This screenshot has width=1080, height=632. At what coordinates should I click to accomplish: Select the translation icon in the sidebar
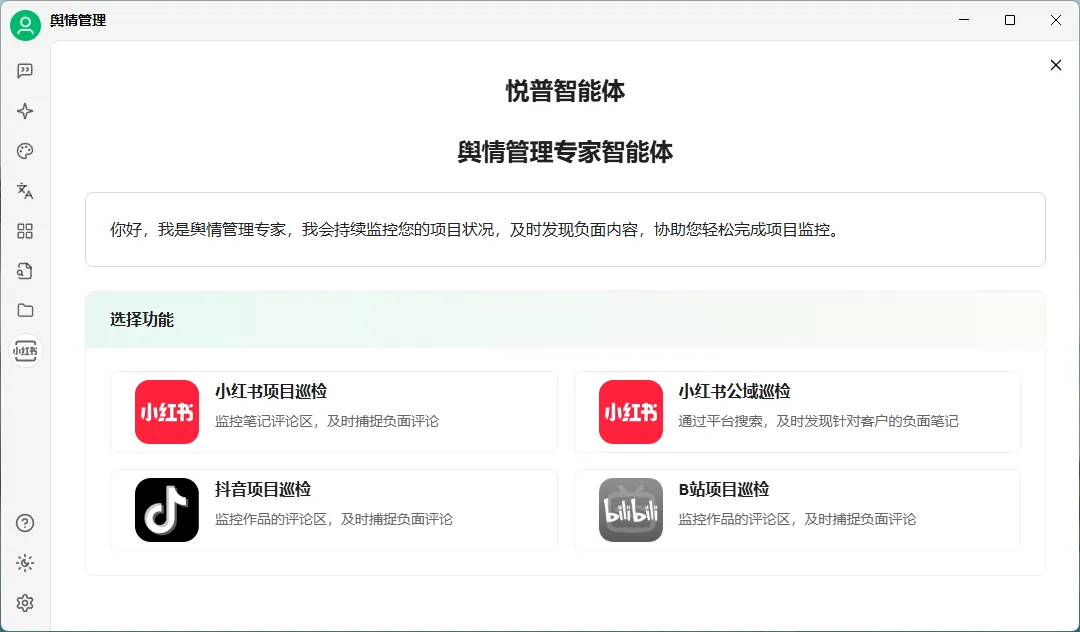pyautogui.click(x=25, y=190)
